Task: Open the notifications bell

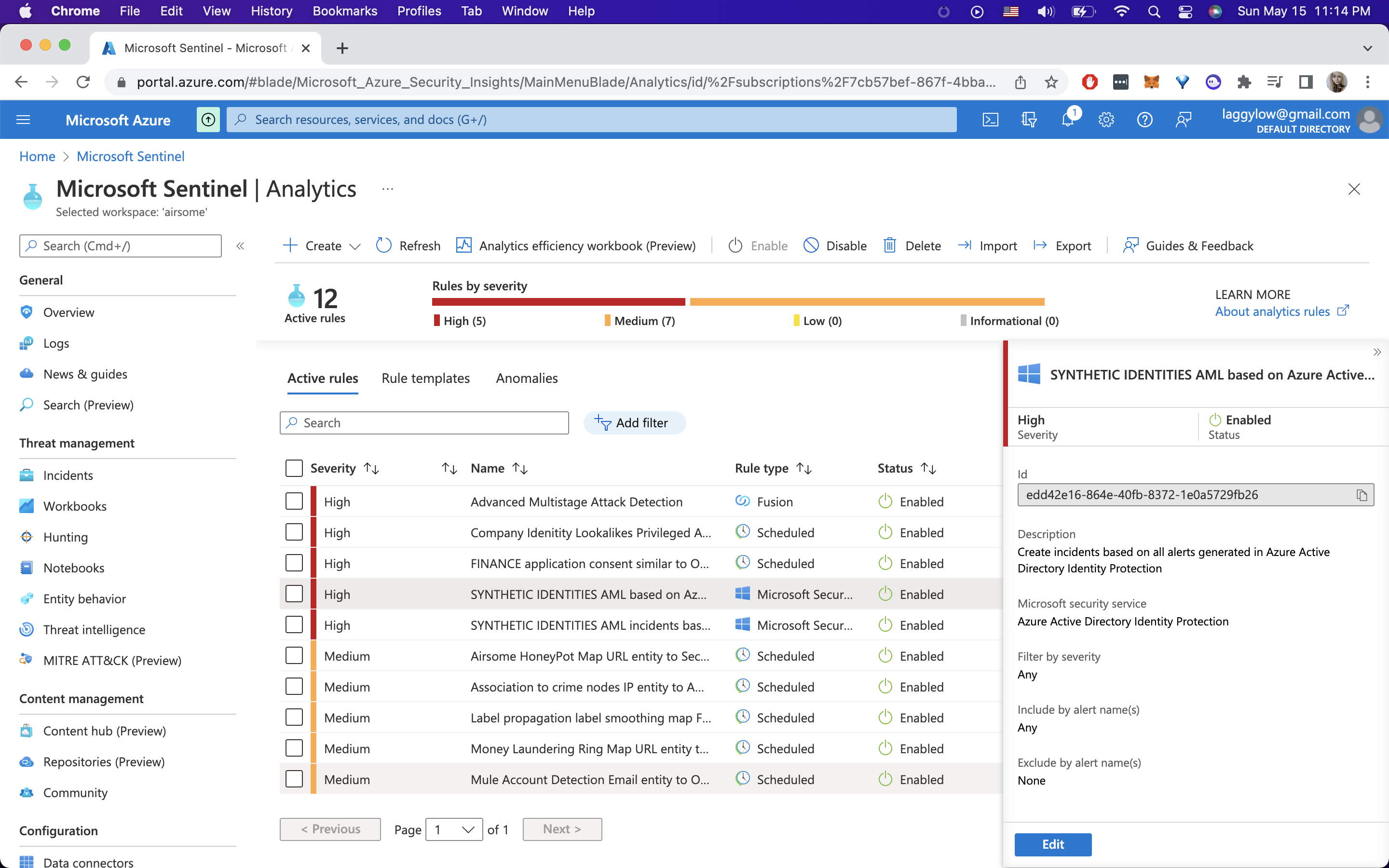Action: point(1067,120)
